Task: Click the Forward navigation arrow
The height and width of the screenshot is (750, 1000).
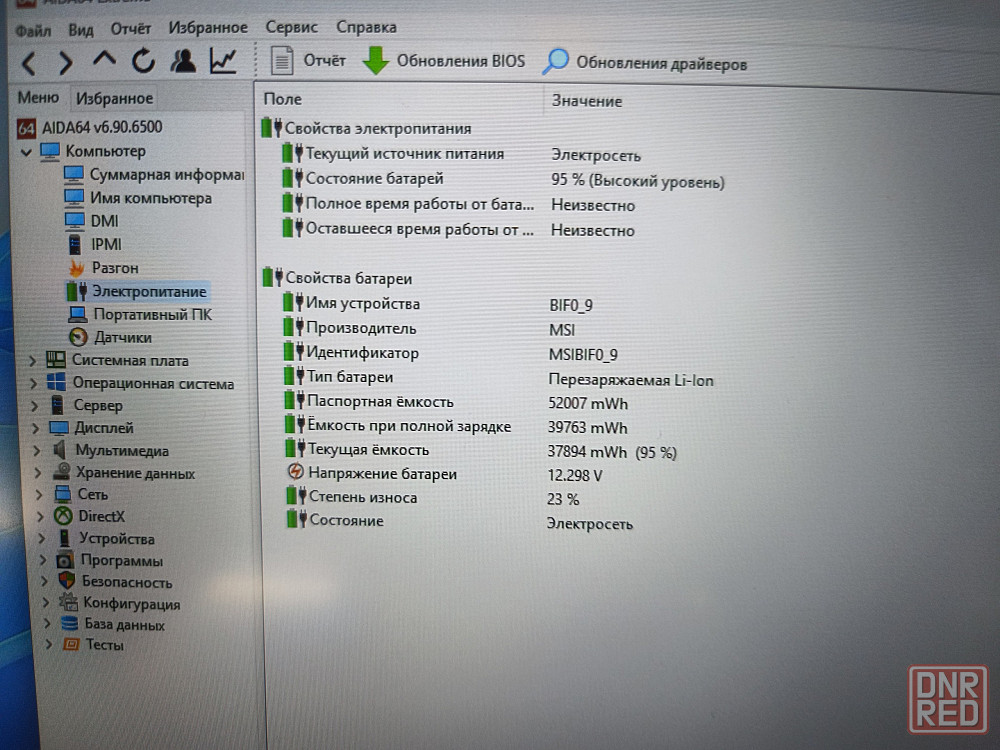Action: click(65, 63)
